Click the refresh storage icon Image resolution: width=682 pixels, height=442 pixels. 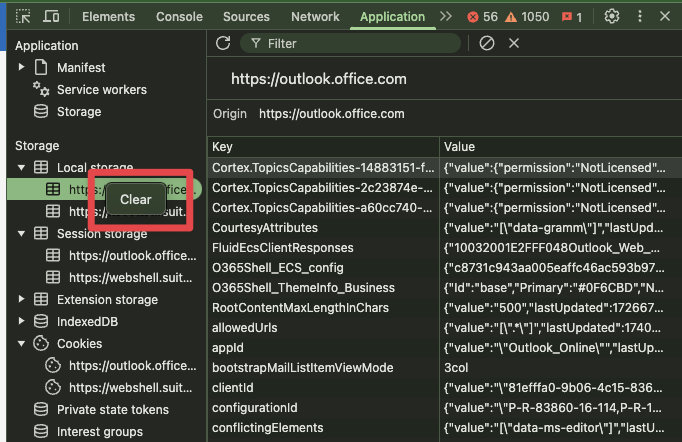point(223,43)
